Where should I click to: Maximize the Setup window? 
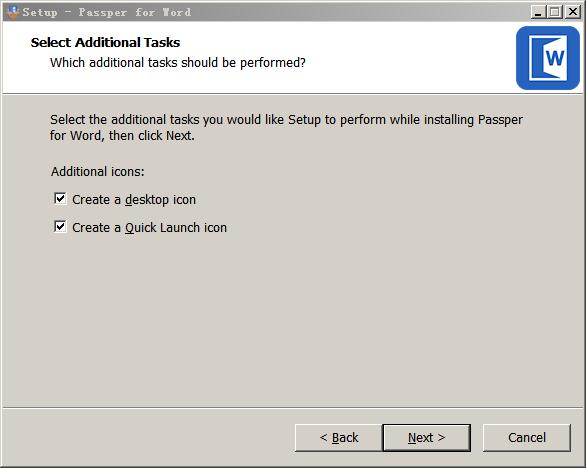pos(555,12)
